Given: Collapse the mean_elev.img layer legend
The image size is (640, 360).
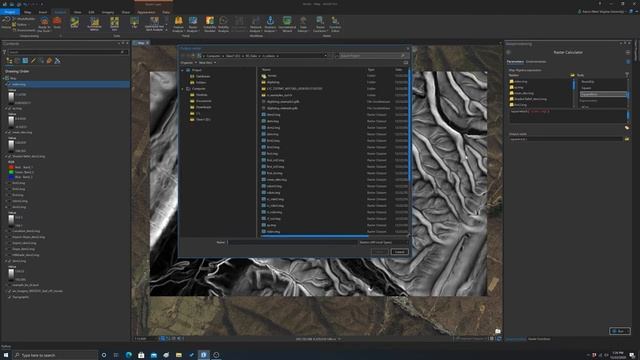Looking at the screenshot, I should pos(6,132).
